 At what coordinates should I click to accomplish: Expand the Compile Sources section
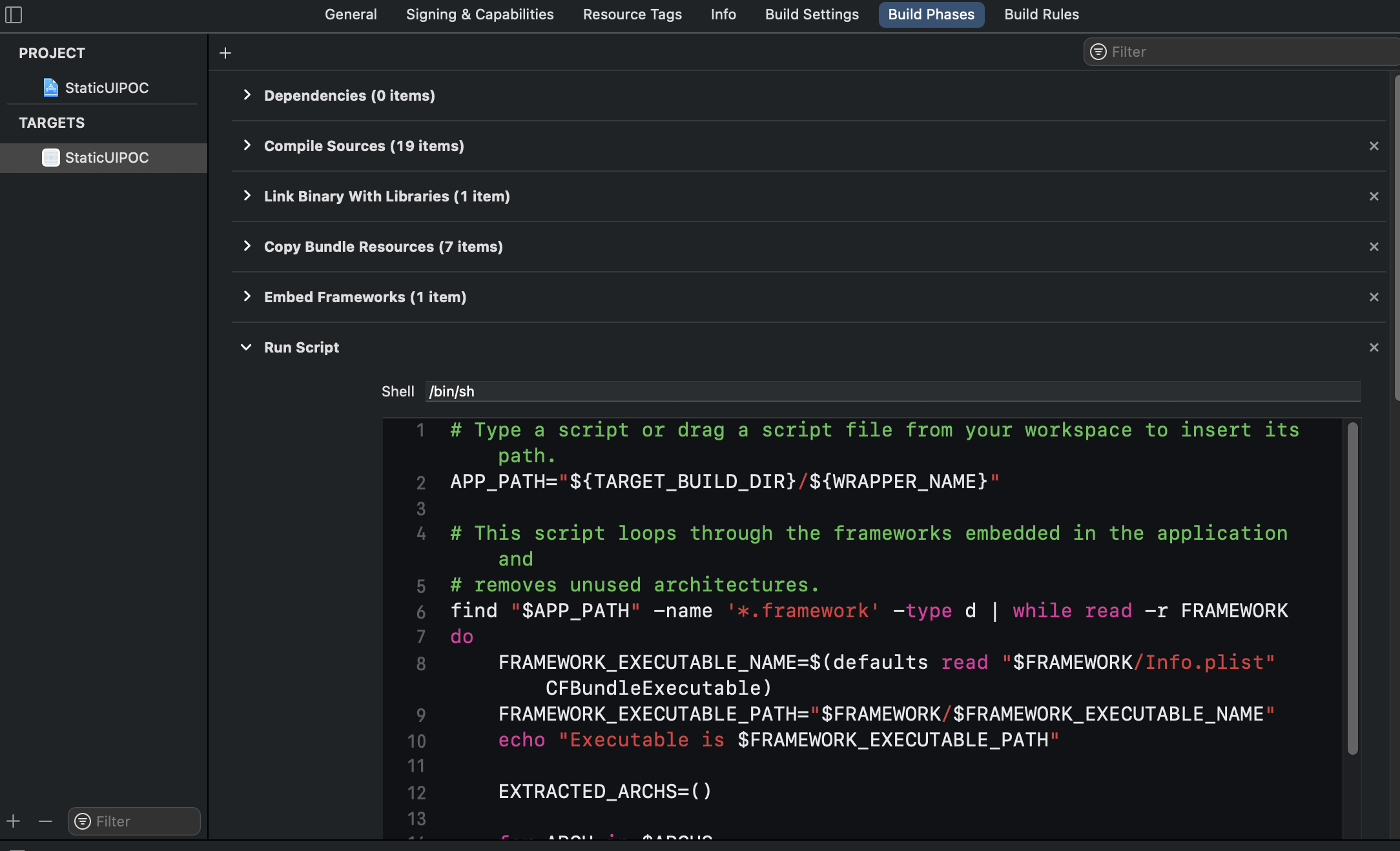point(247,145)
